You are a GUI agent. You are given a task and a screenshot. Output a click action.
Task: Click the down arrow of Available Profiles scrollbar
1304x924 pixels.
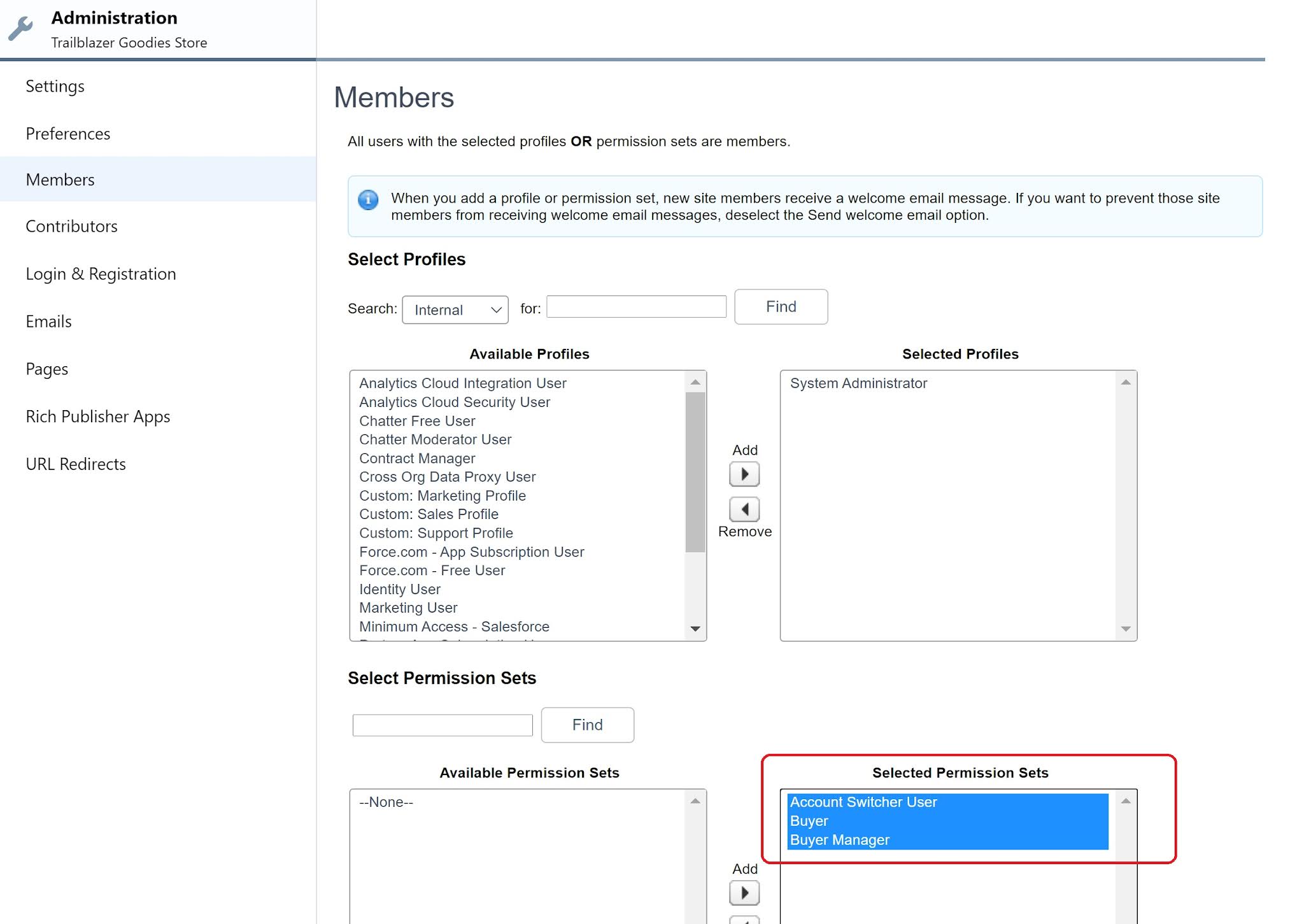pos(695,629)
